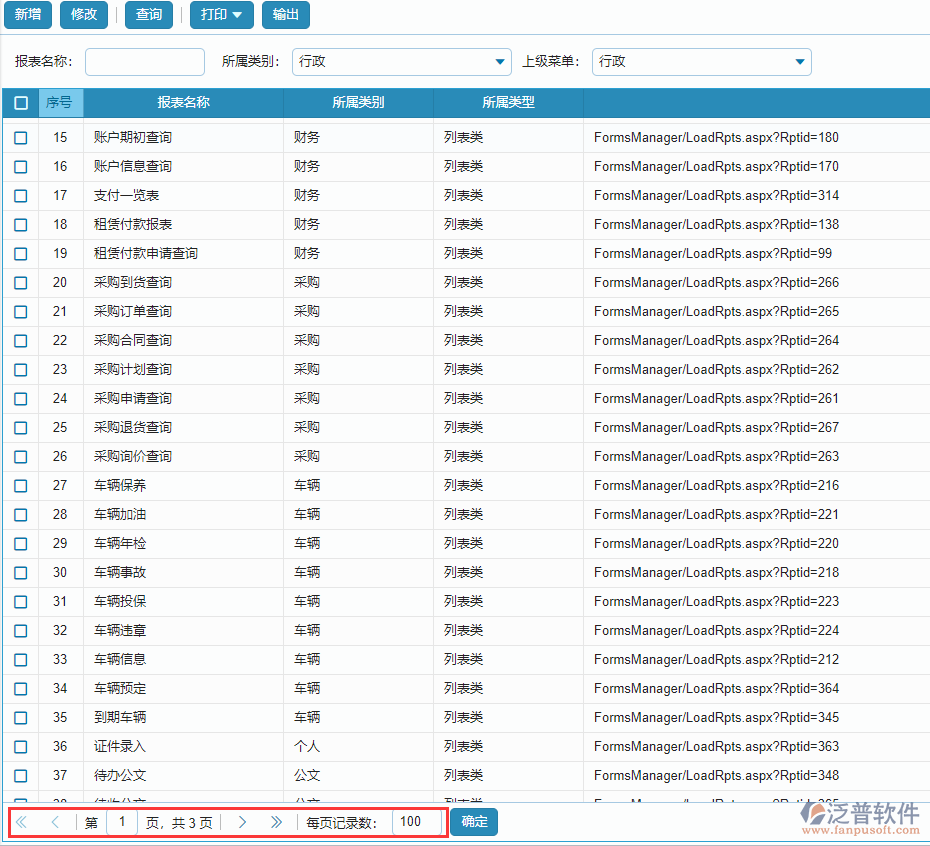This screenshot has height=846, width=930.
Task: Click the previous page arrow icon
Action: point(55,822)
